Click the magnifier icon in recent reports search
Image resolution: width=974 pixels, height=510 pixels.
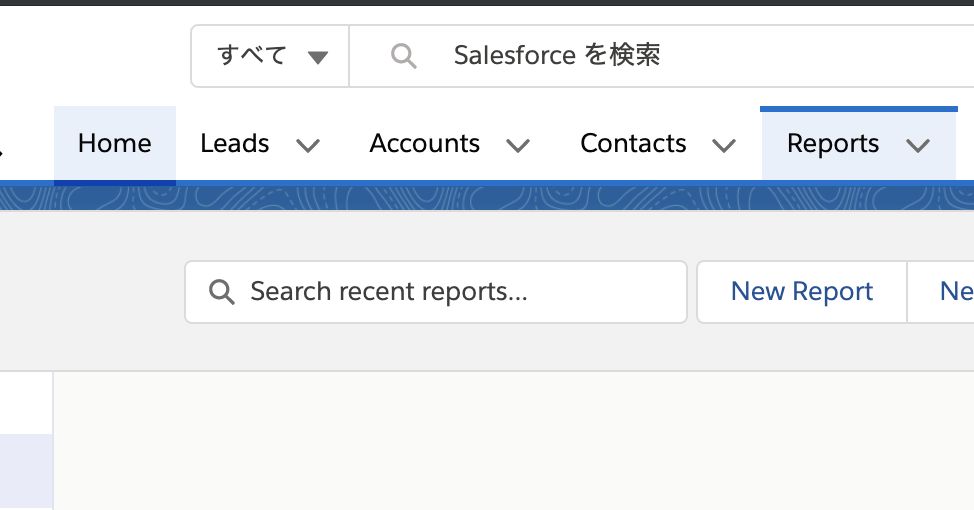coord(222,292)
